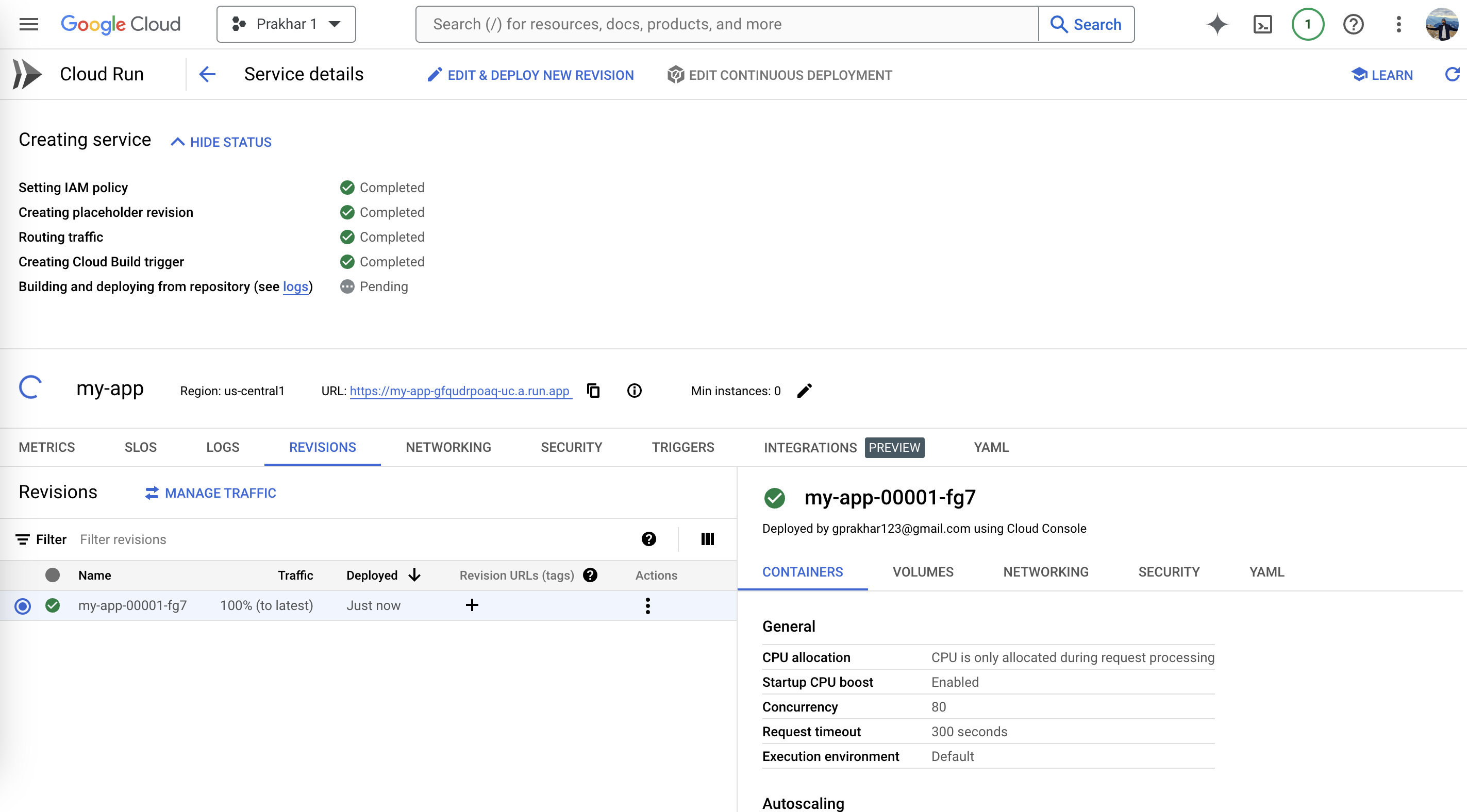Open column display options icon
The width and height of the screenshot is (1467, 812).
[x=707, y=539]
